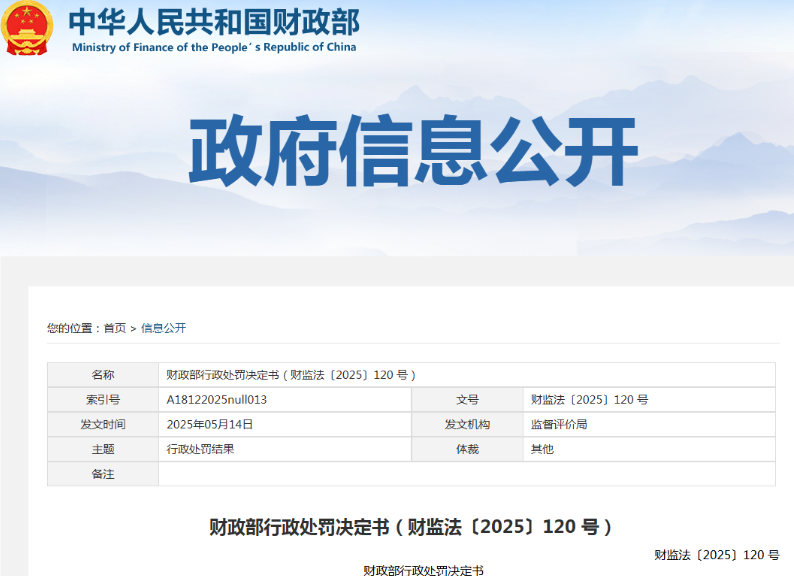Click the topic value 行政处罚结果
This screenshot has width=794, height=576.
200,449
